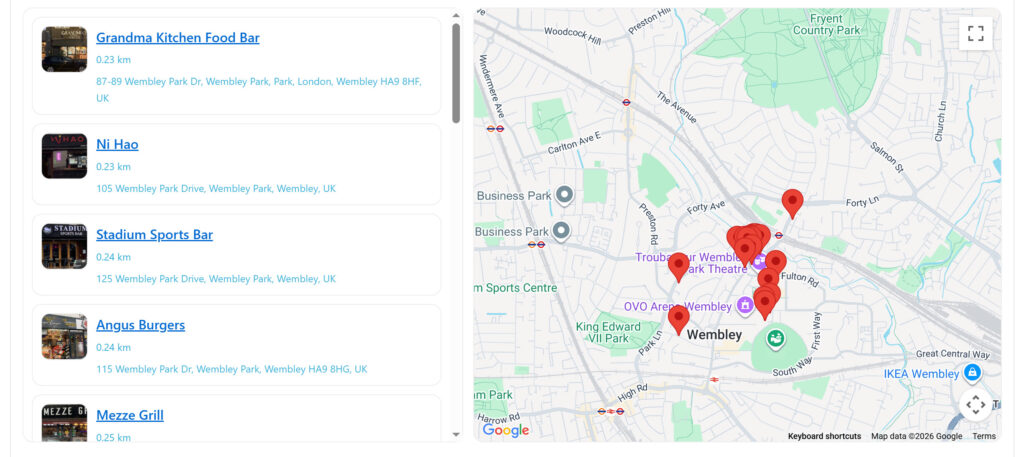Select the red pin near Forty Ln
Image resolution: width=1024 pixels, height=457 pixels.
[x=792, y=202]
